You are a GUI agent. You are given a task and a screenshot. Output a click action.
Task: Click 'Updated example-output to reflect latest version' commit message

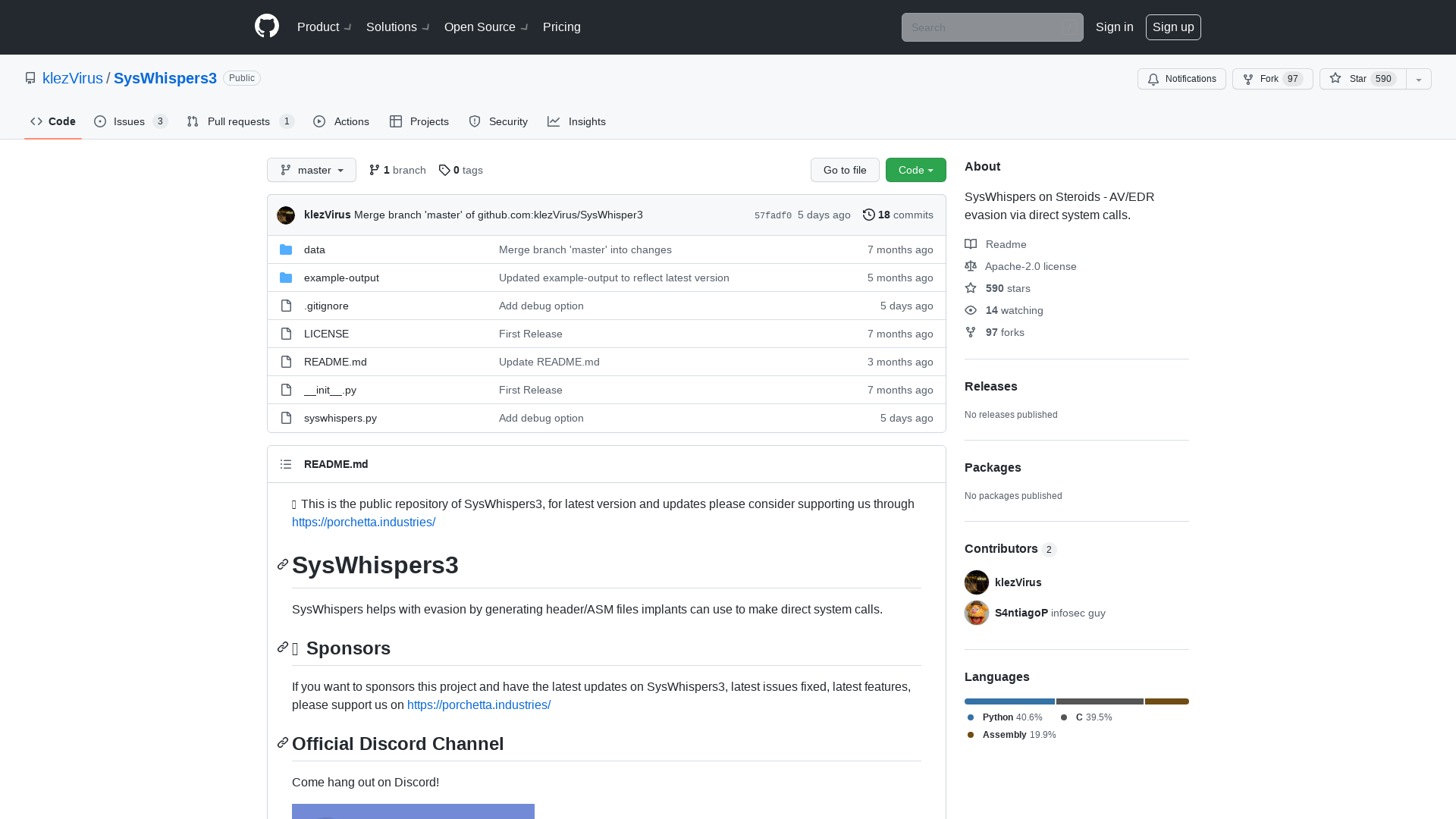614,278
